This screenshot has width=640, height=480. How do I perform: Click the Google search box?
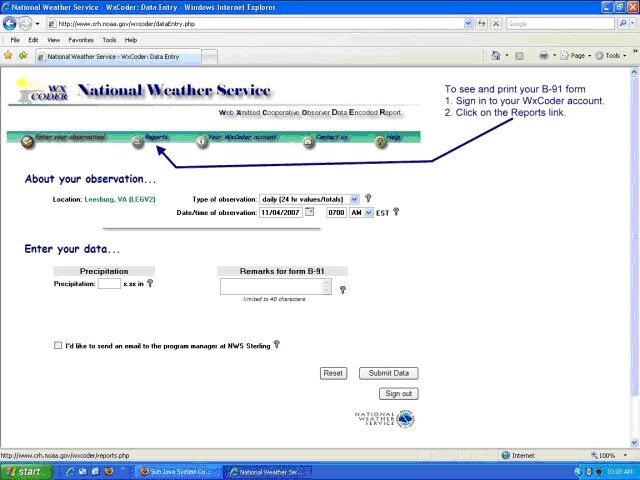coord(560,24)
